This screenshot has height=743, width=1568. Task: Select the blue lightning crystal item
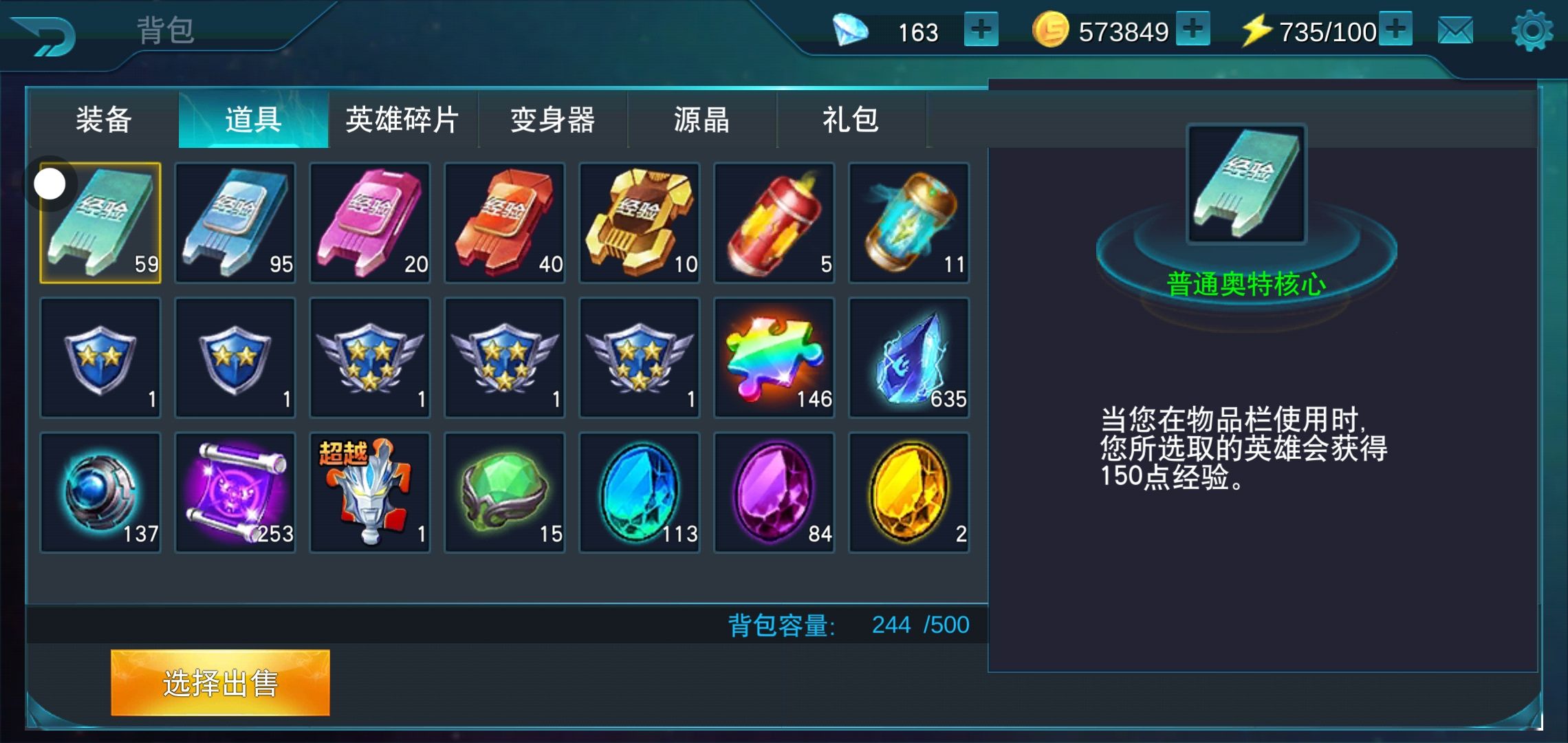point(909,358)
